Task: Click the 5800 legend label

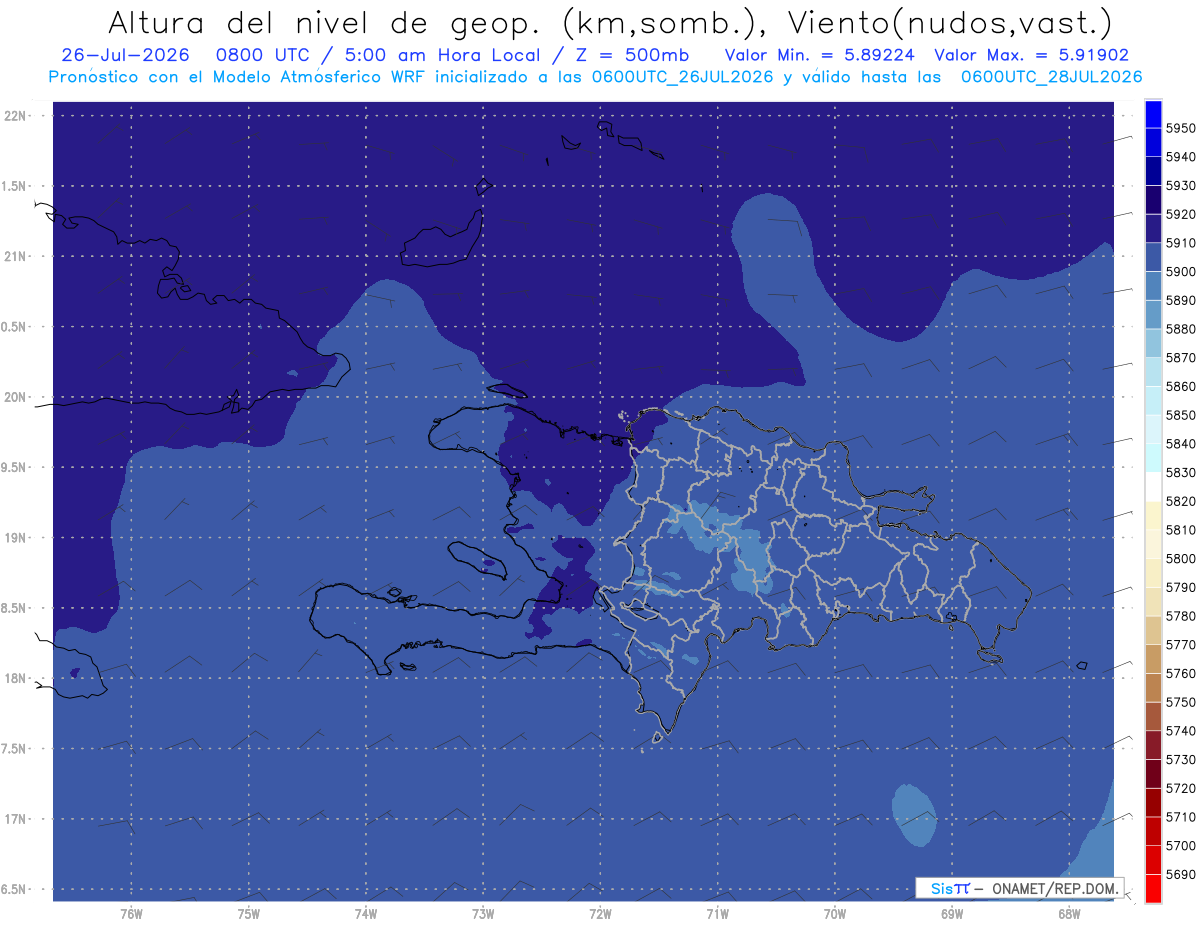Action: click(1180, 559)
